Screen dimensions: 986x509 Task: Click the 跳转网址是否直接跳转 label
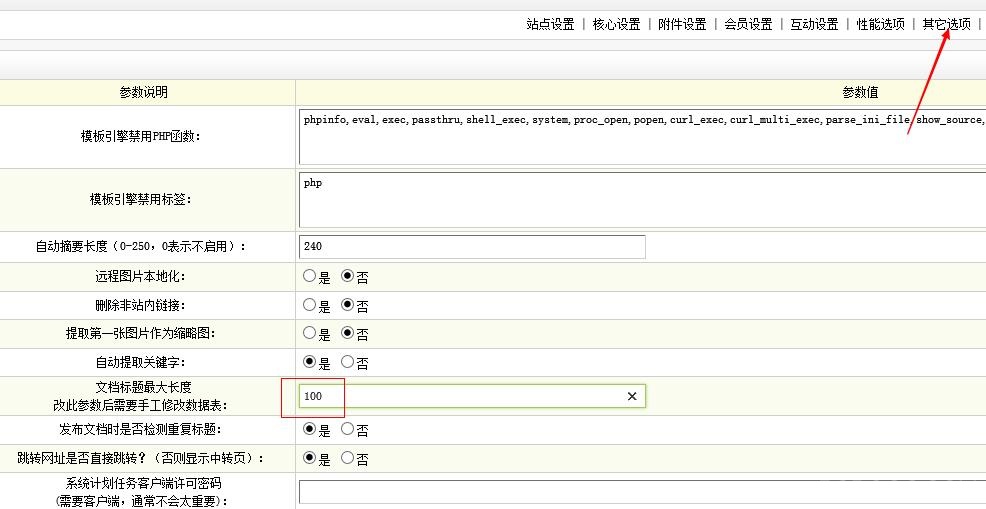pyautogui.click(x=140, y=459)
